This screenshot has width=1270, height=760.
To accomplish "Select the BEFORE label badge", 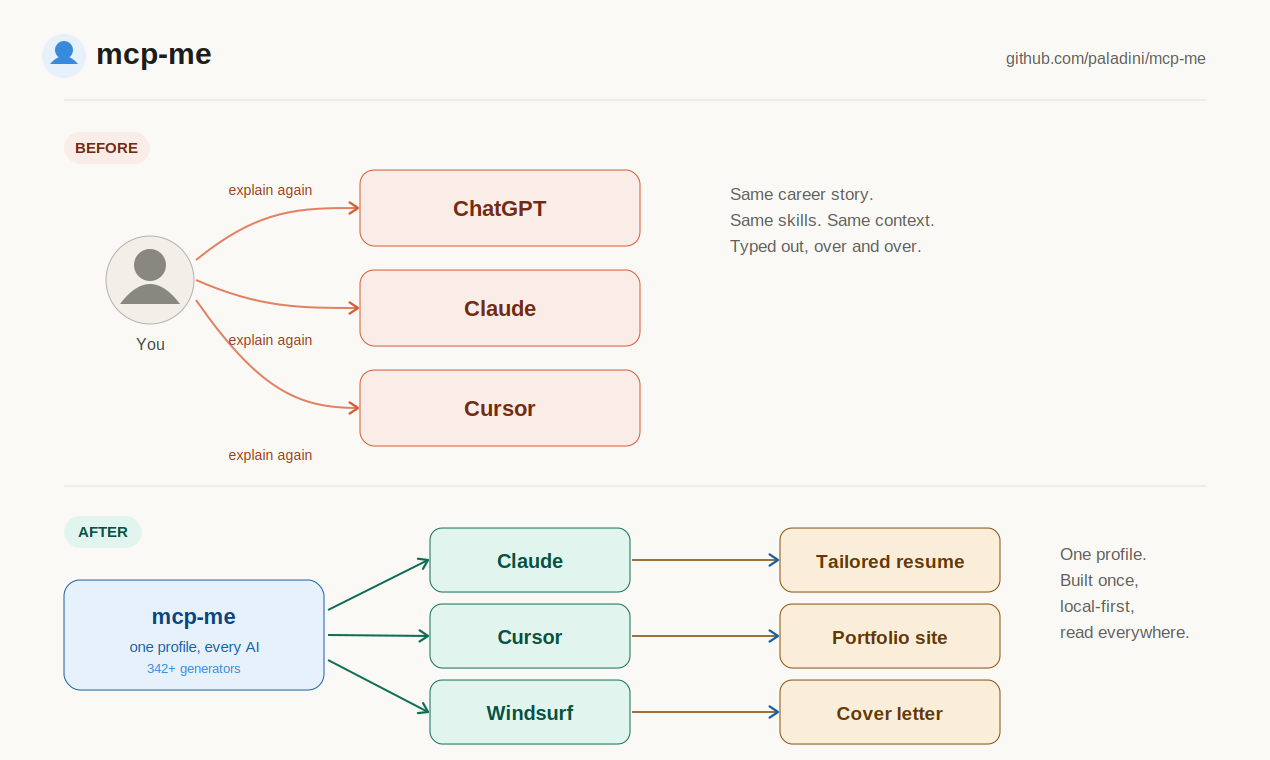I will point(107,148).
